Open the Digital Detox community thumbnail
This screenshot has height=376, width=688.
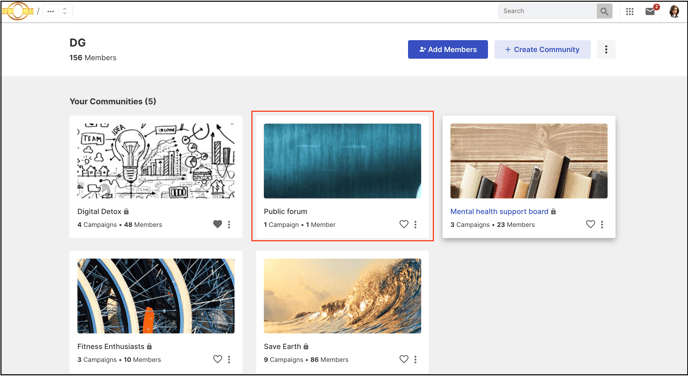pos(156,161)
